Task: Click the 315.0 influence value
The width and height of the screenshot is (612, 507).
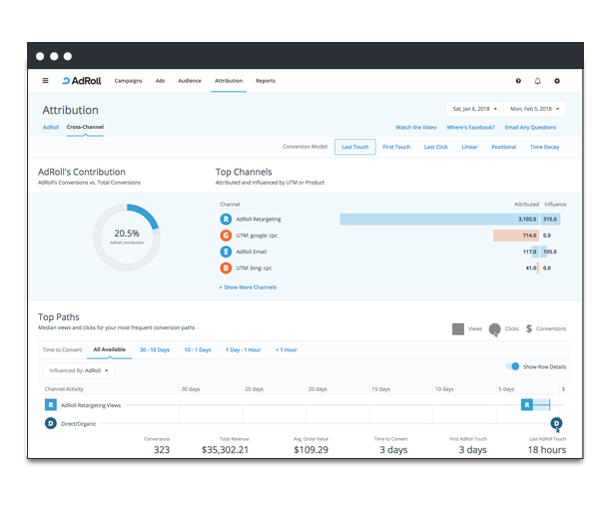Action: point(550,219)
